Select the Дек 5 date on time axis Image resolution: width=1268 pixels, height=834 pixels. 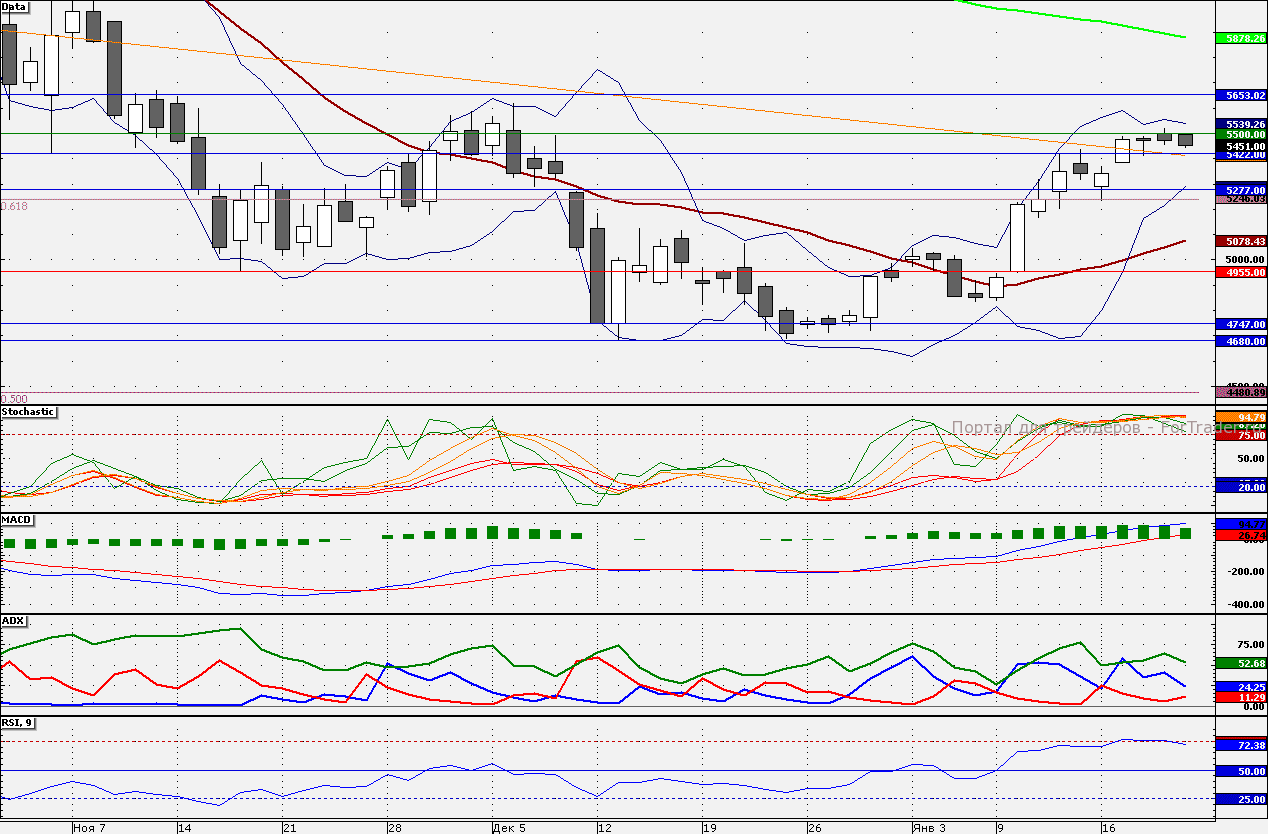point(509,828)
